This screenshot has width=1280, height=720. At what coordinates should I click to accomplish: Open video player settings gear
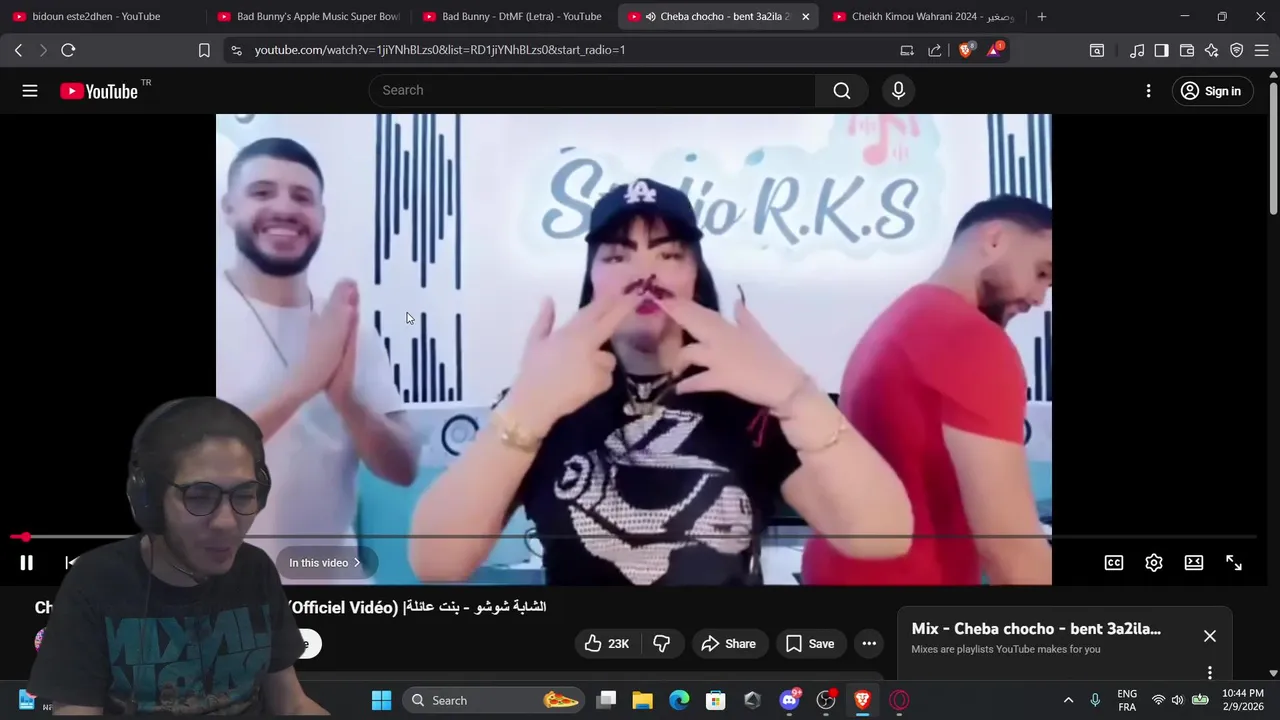pos(1154,563)
